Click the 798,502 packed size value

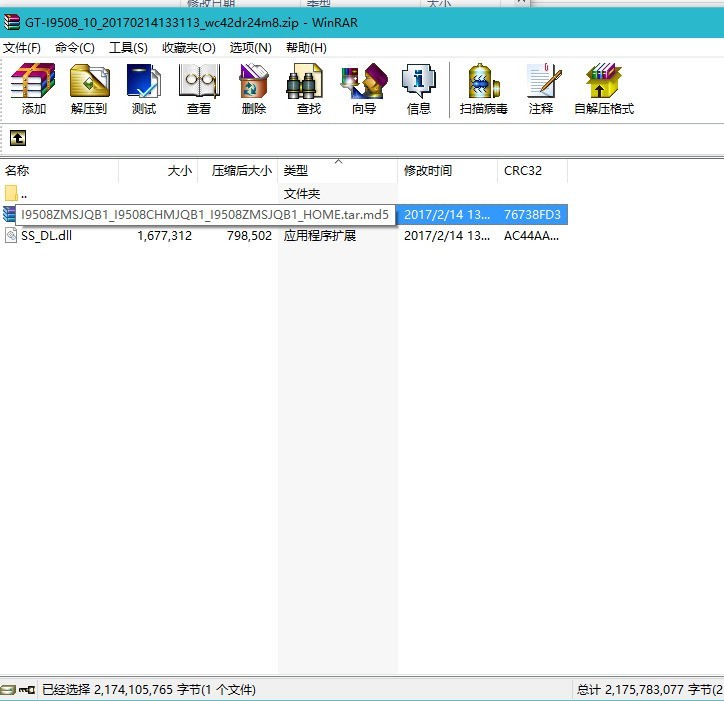(249, 236)
